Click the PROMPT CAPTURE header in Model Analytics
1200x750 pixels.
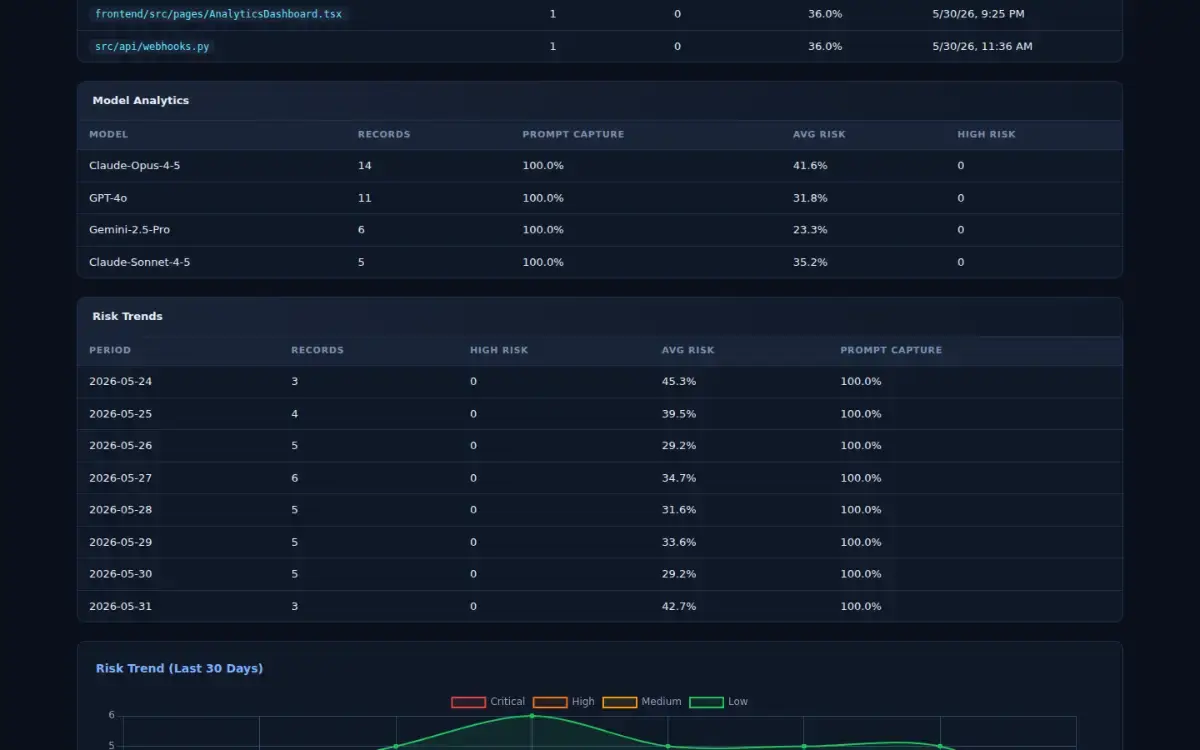(x=573, y=134)
